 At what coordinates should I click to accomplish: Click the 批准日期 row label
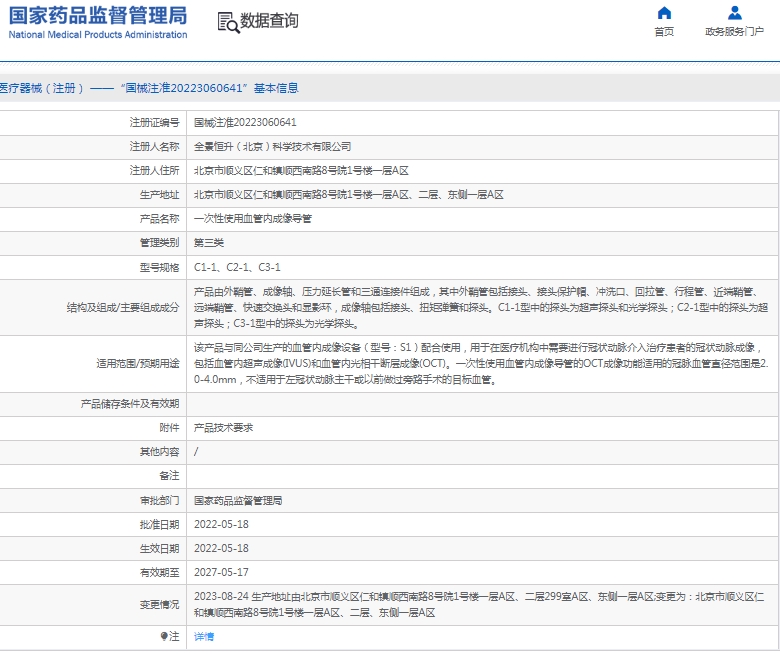(x=160, y=524)
